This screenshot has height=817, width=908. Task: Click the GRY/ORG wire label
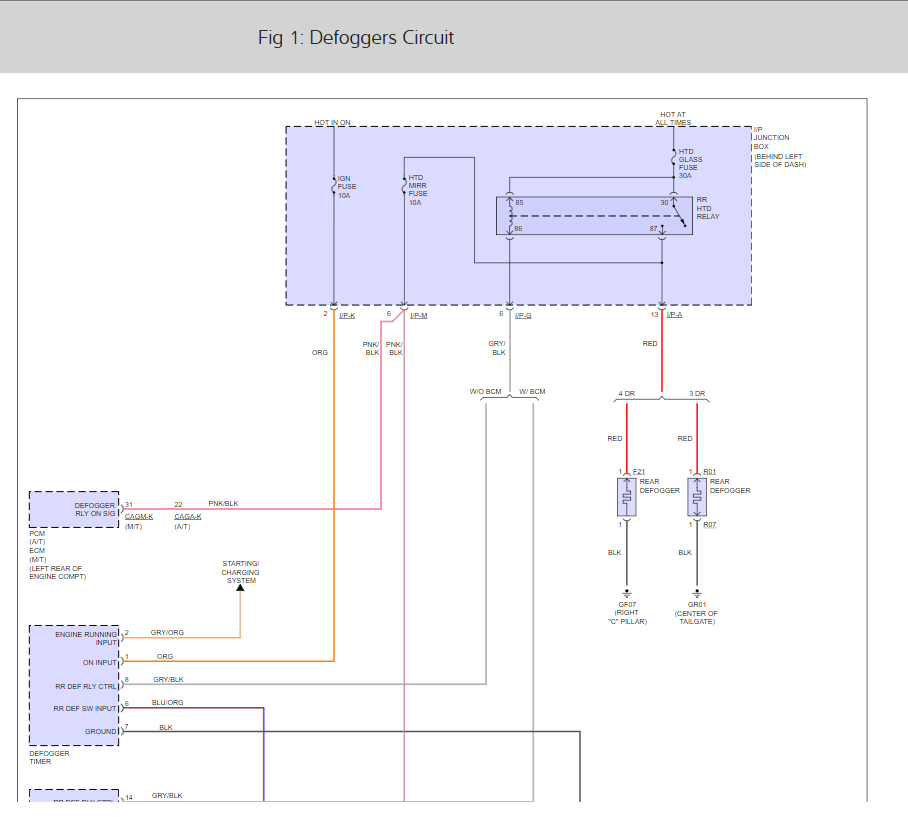coord(167,632)
